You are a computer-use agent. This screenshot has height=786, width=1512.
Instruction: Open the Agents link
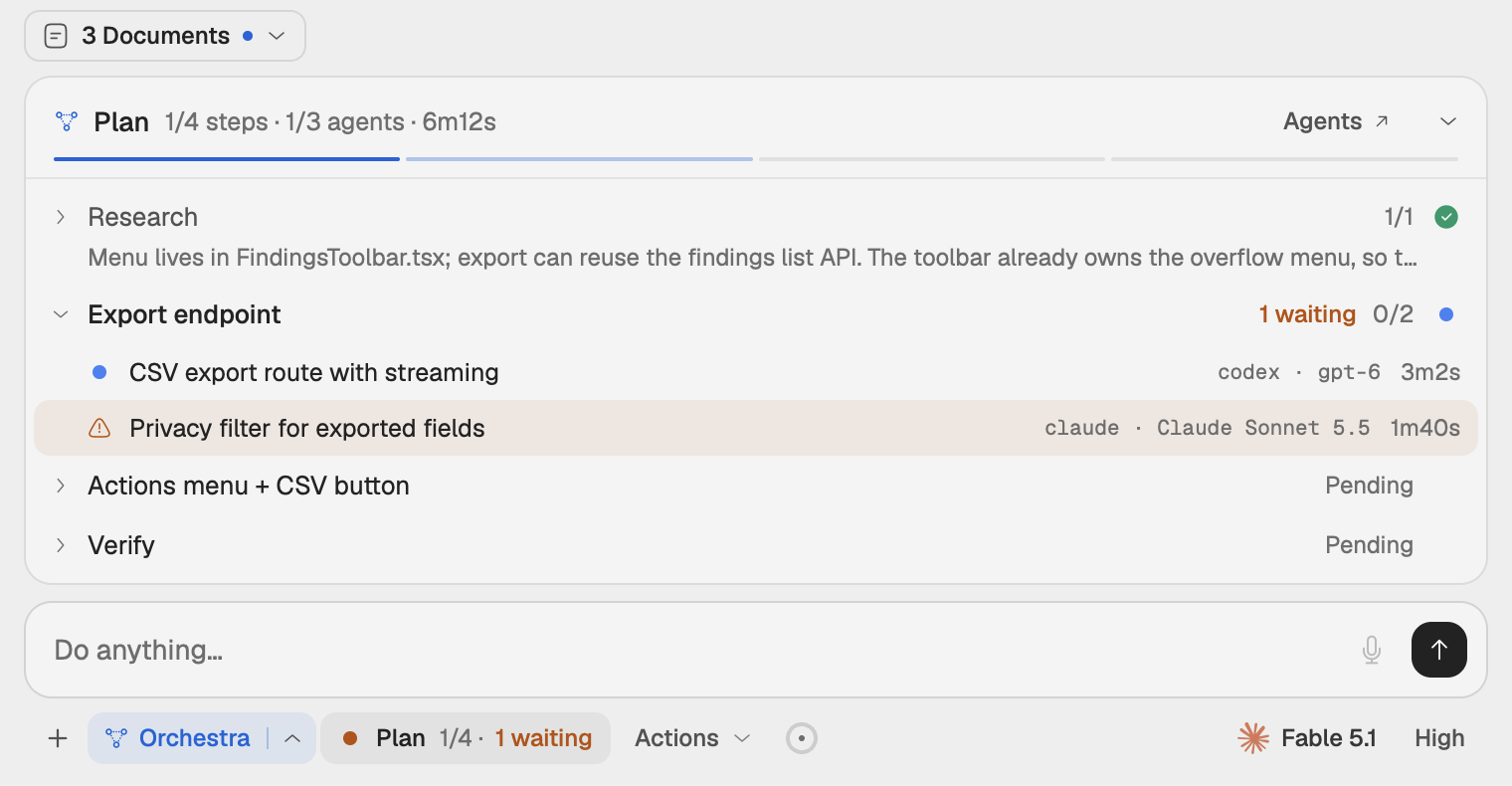[1336, 121]
